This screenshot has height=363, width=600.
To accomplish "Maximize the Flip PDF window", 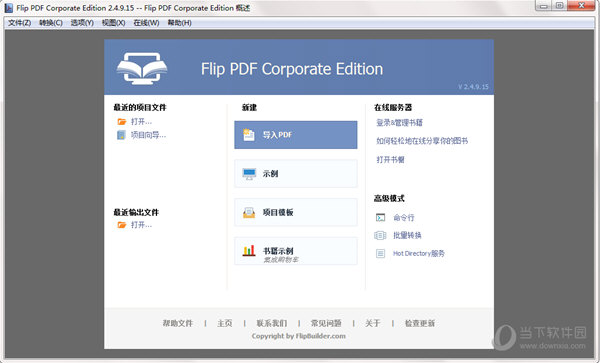I will (x=559, y=5).
